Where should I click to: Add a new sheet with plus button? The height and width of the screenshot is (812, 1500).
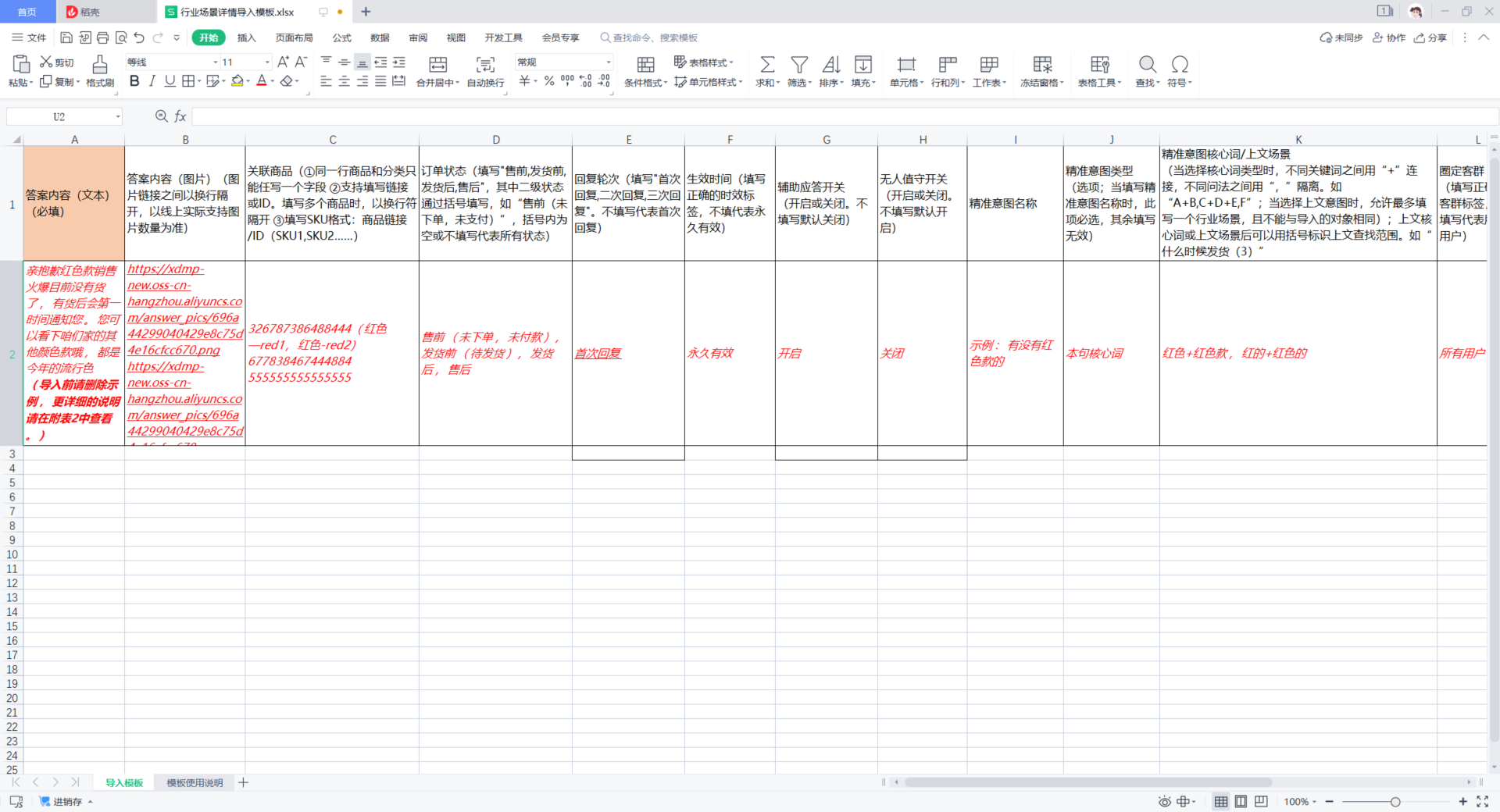[x=244, y=782]
